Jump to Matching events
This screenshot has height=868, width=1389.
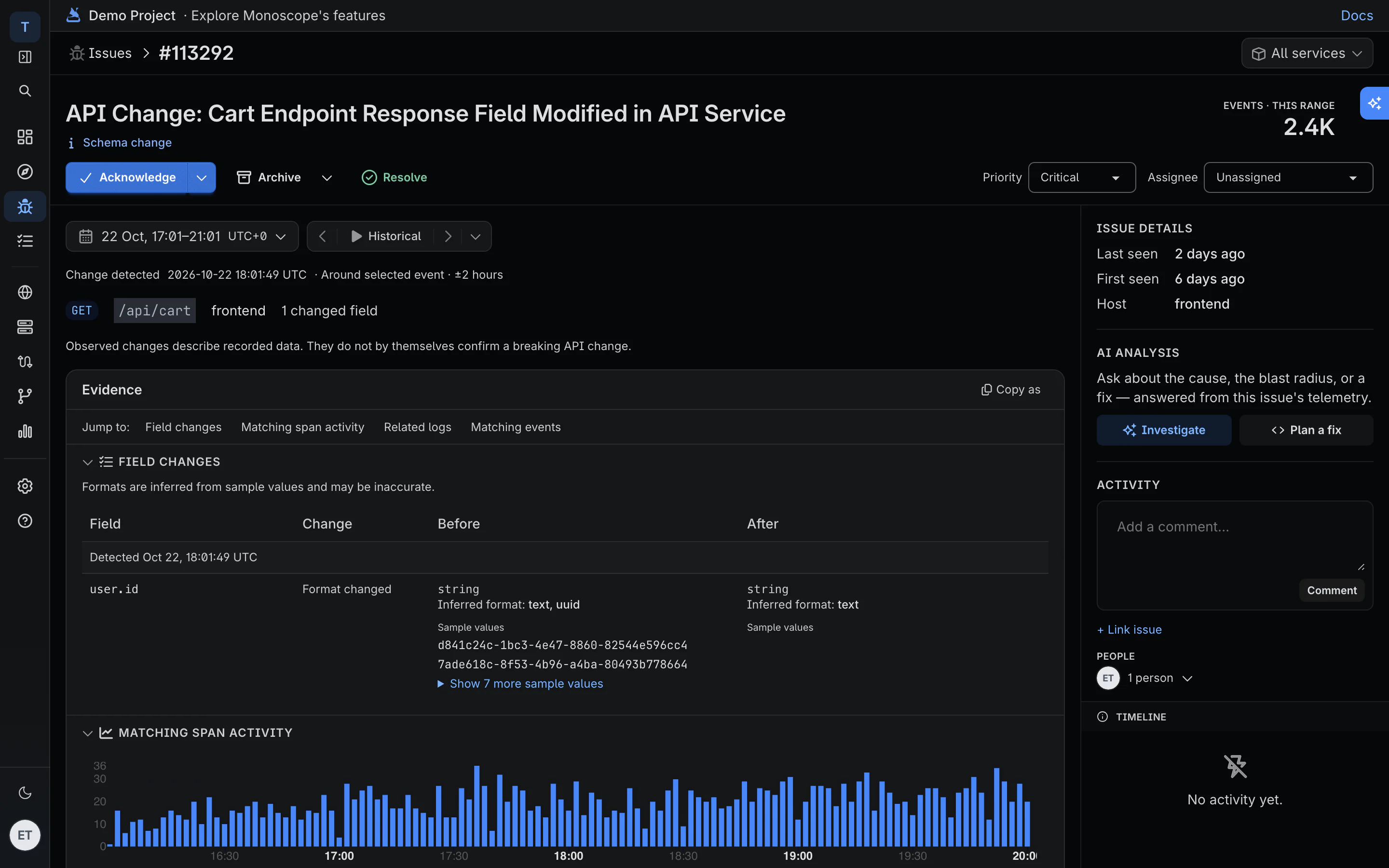pos(516,427)
